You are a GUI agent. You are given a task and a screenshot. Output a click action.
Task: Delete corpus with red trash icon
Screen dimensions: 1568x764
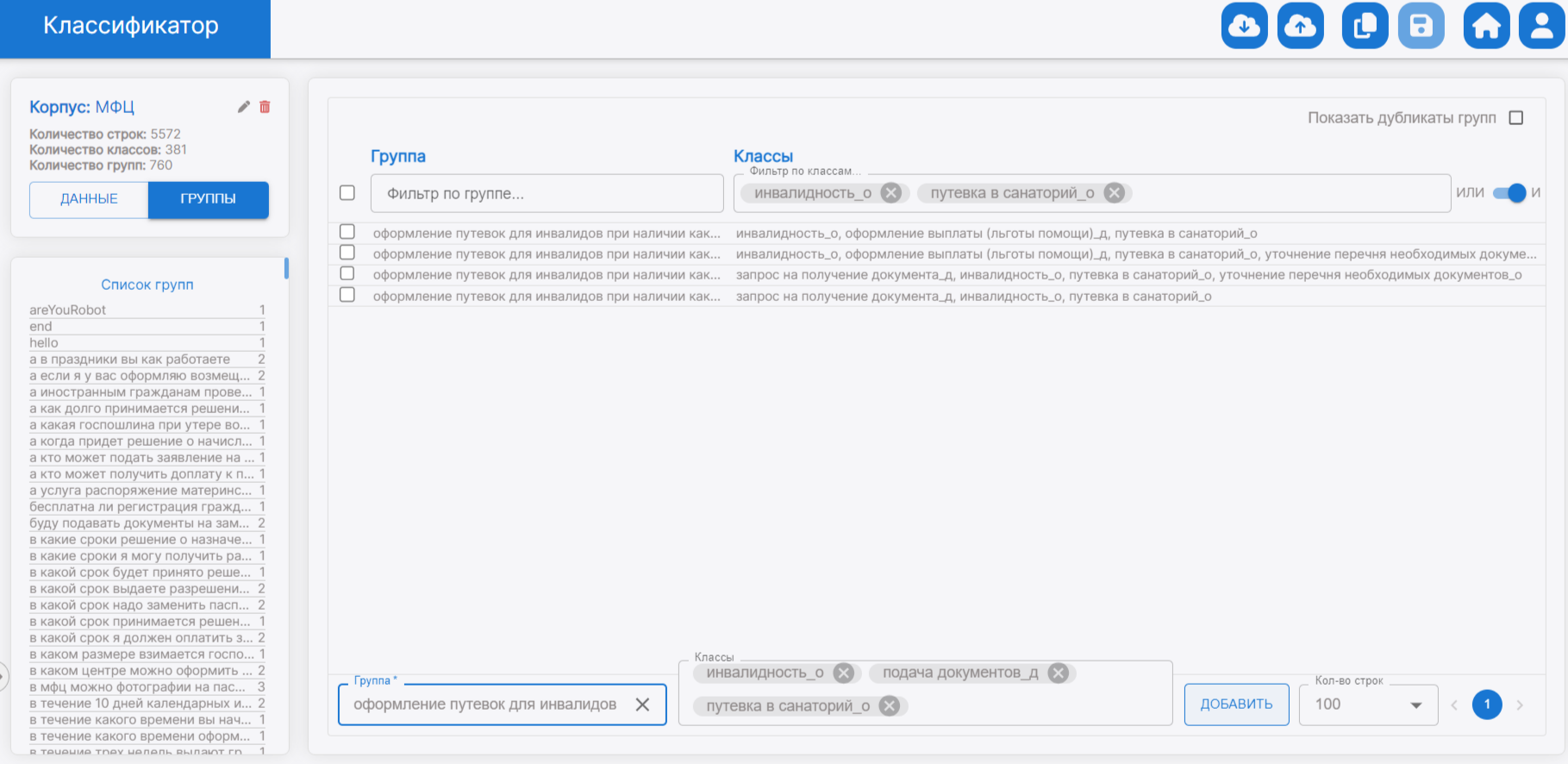pyautogui.click(x=265, y=107)
